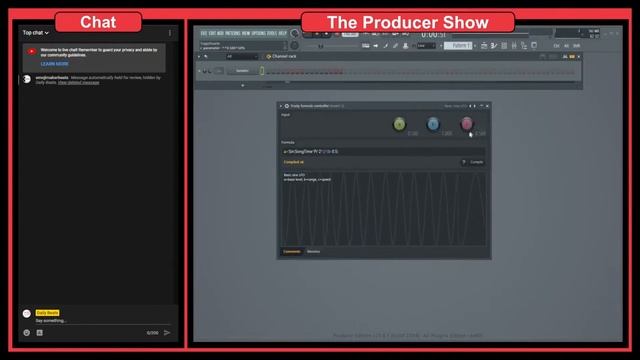The image size is (640, 360).
Task: Click the stamp icon in the toolbar
Action: (405, 46)
